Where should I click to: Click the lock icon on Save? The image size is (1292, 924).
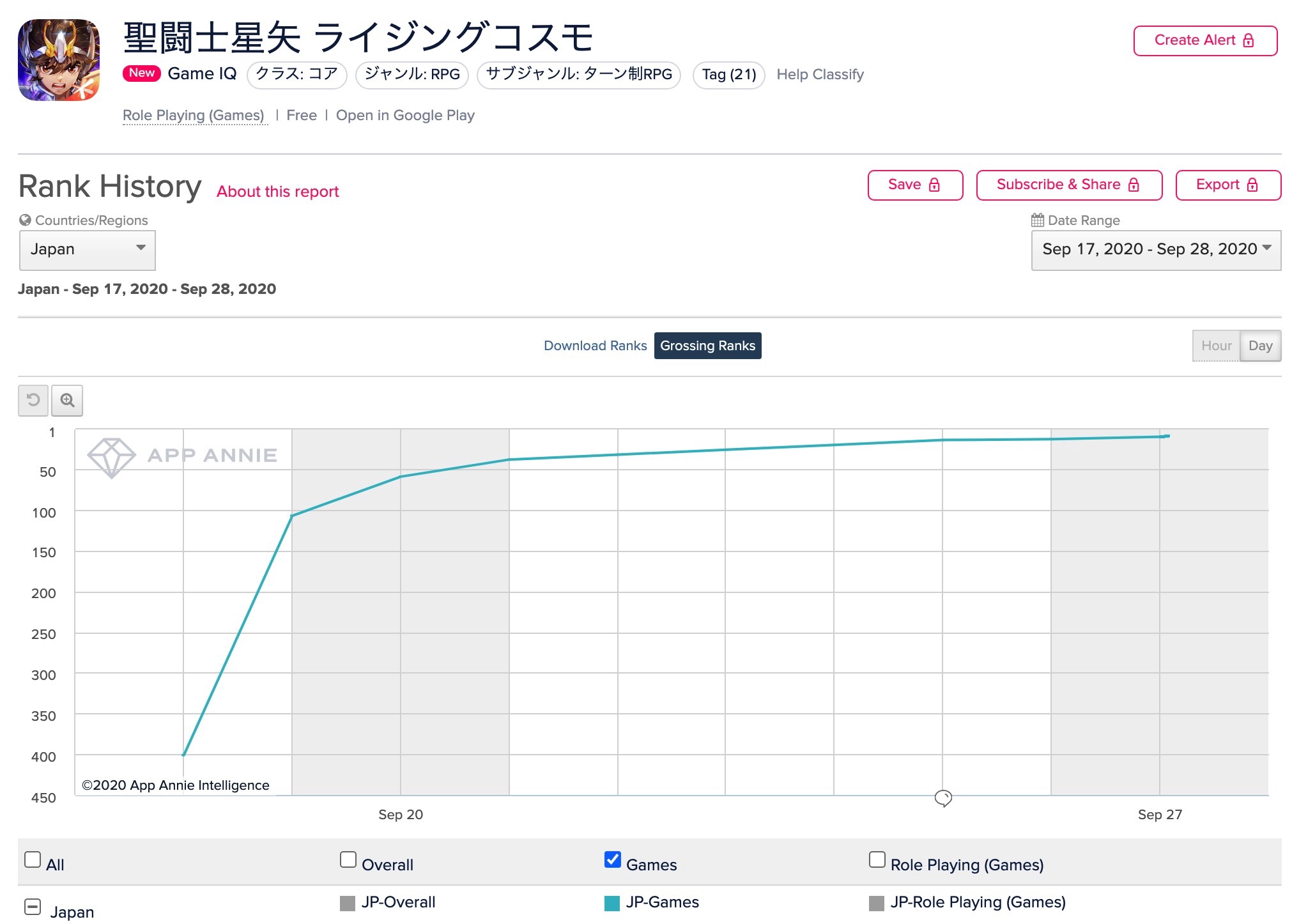[x=934, y=185]
